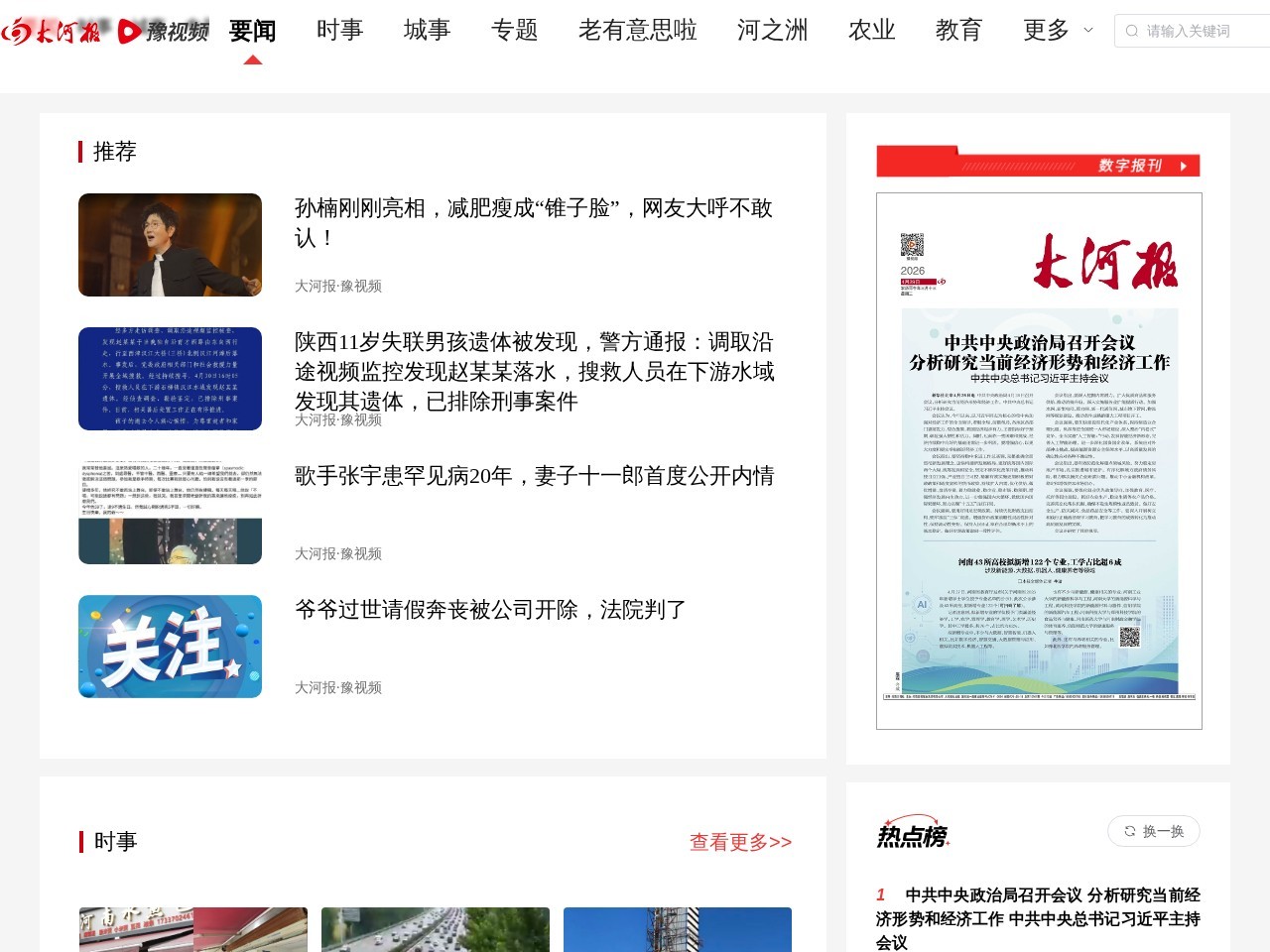The height and width of the screenshot is (952, 1270).
Task: Open the 豫视频 logo link
Action: click(x=163, y=32)
